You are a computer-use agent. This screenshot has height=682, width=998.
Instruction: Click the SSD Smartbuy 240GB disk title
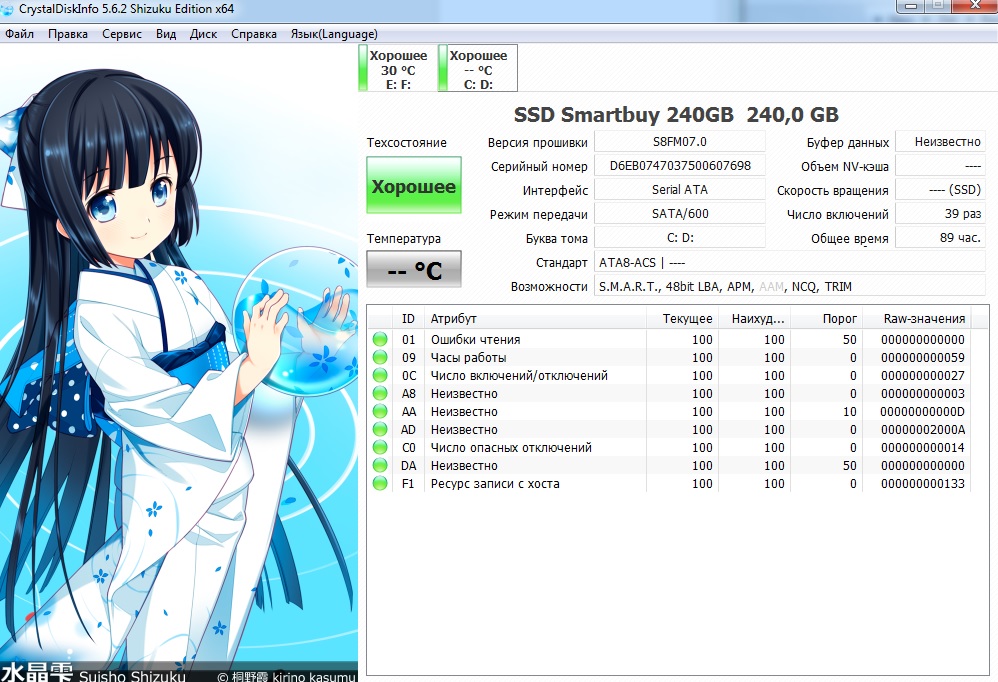tap(676, 115)
